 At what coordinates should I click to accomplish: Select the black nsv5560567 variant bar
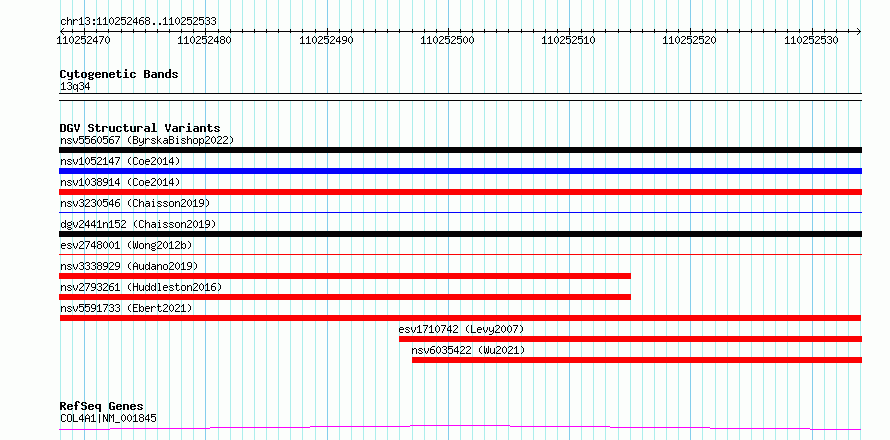tap(460, 150)
